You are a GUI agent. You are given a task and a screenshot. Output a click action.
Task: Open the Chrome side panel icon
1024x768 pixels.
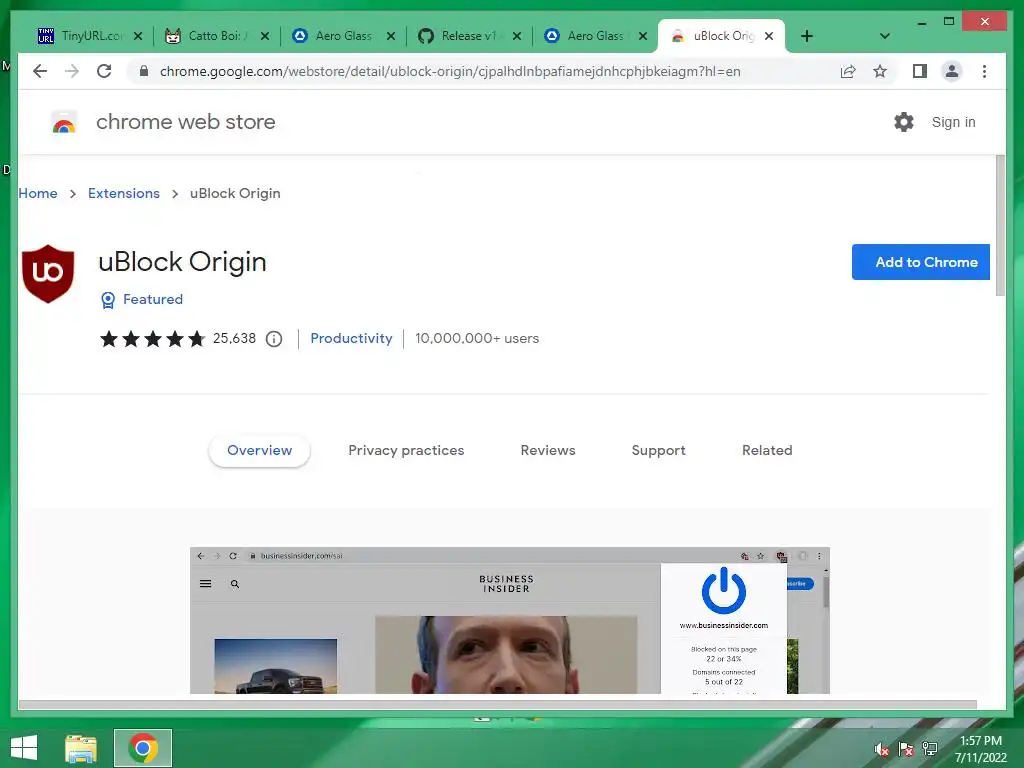tap(920, 71)
